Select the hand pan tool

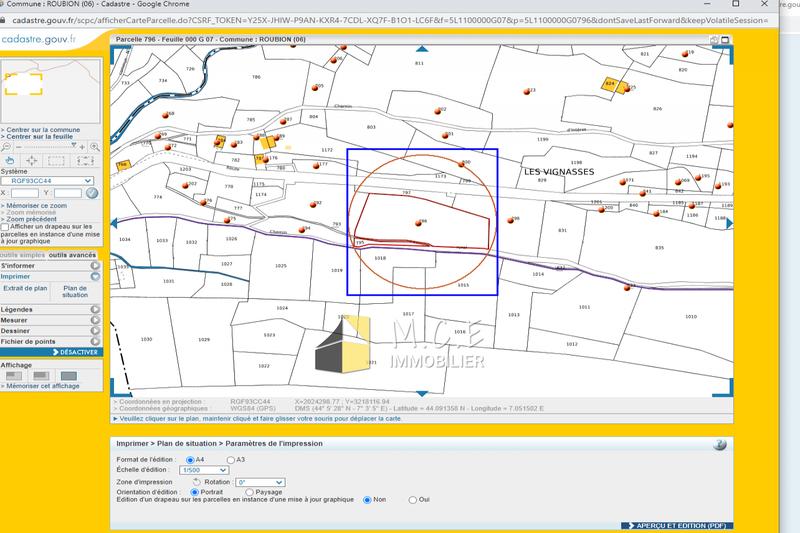coord(10,160)
